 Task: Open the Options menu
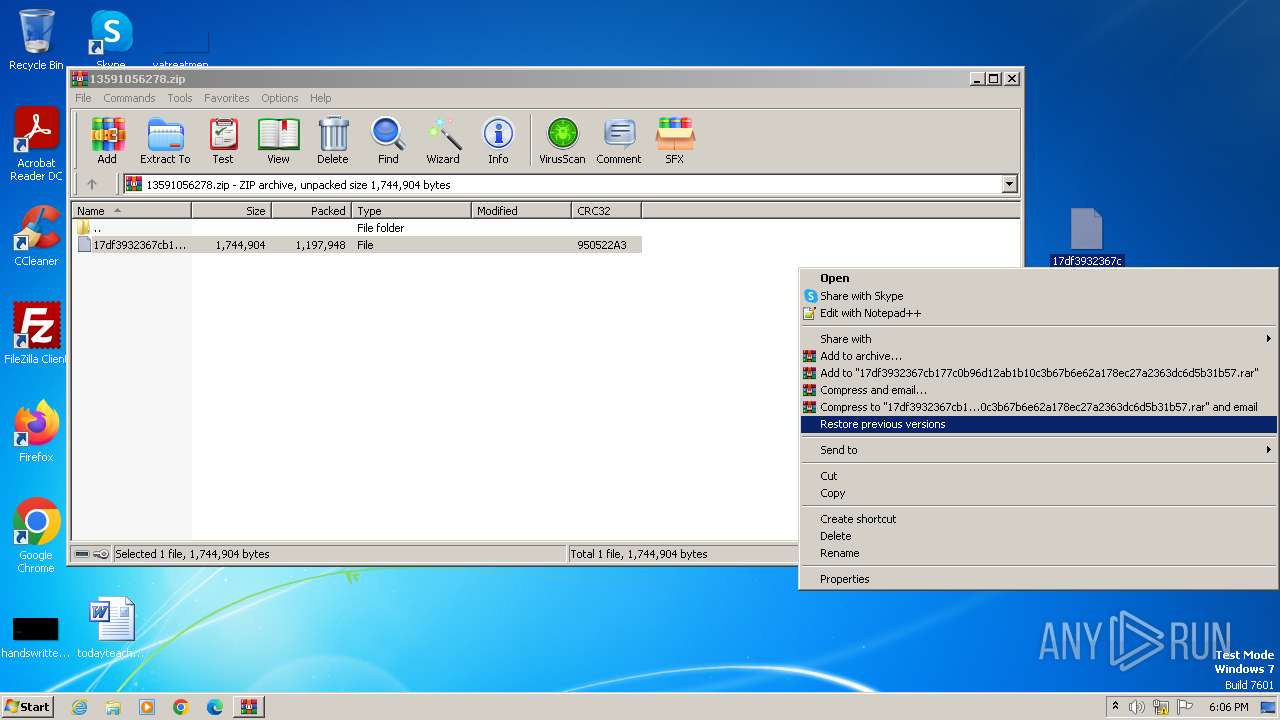(280, 98)
